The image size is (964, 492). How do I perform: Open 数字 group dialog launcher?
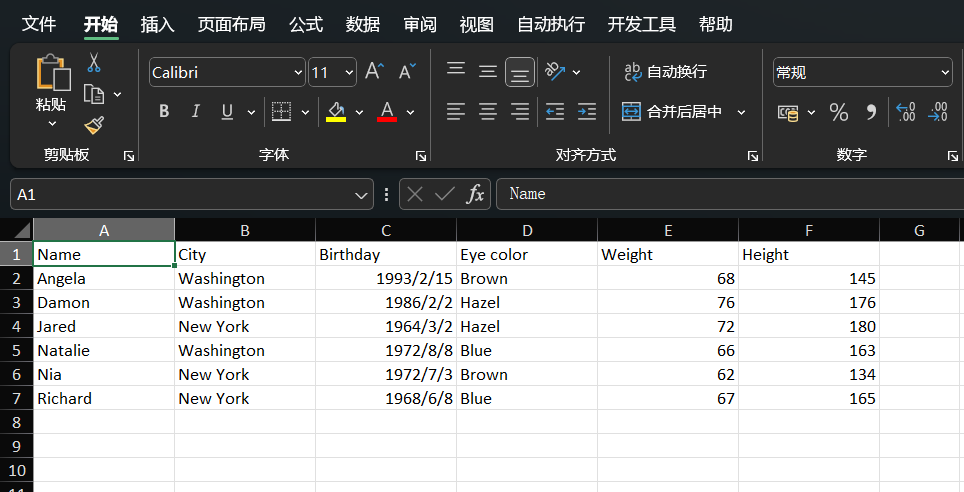pyautogui.click(x=952, y=156)
